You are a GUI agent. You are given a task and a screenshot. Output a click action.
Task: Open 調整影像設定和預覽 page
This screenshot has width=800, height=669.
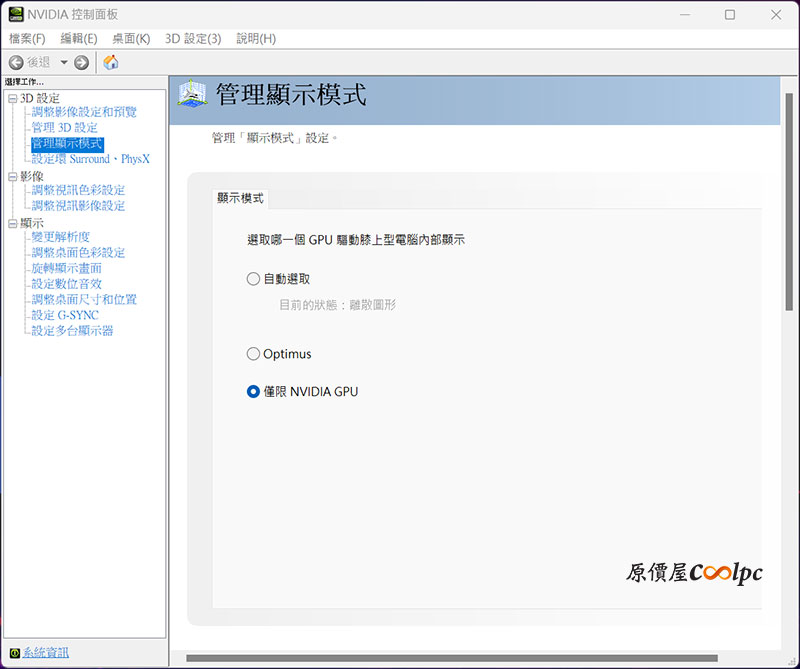(84, 112)
